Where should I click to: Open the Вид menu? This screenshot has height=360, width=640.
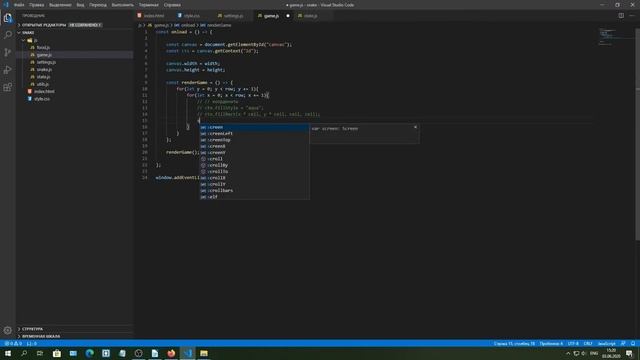pos(80,5)
